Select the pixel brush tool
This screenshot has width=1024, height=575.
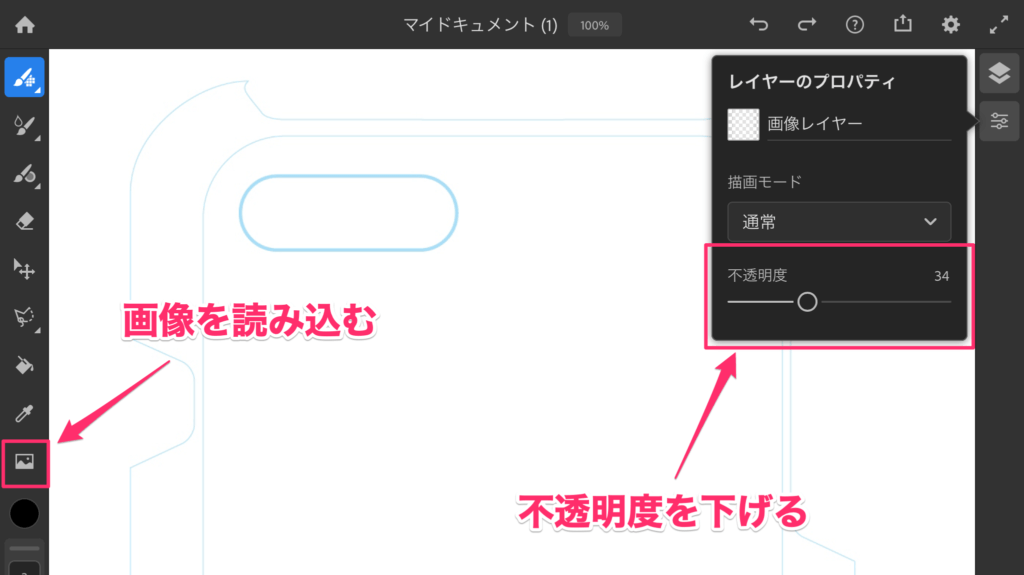[x=24, y=77]
